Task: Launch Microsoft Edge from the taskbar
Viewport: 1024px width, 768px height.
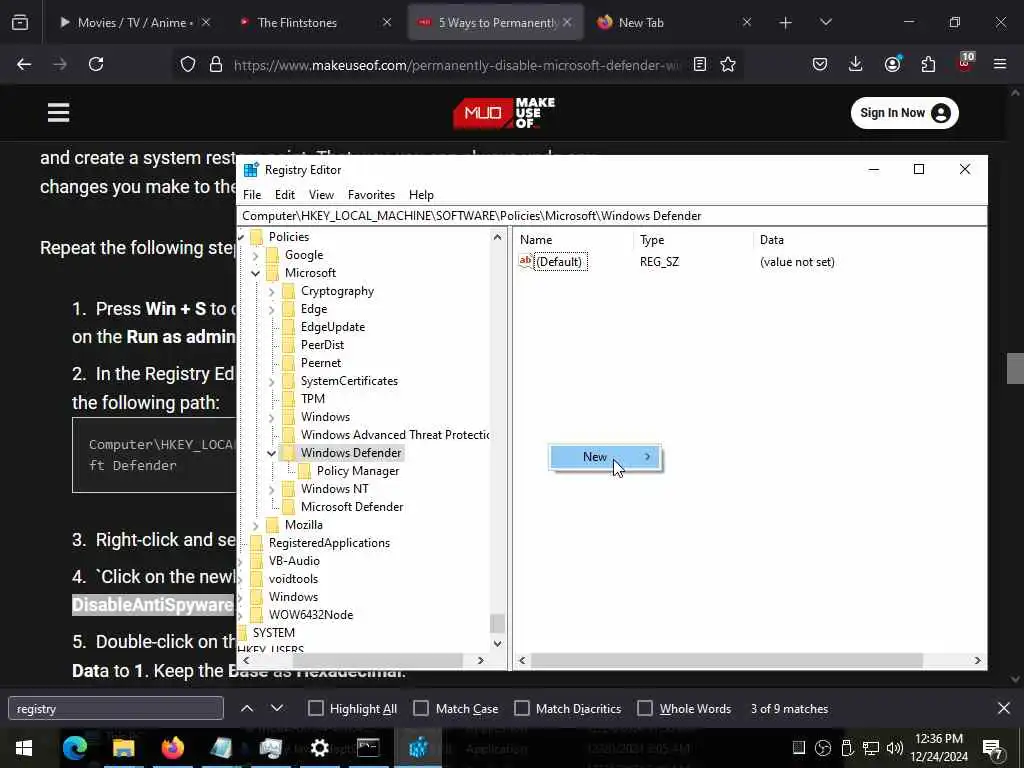Action: (74, 748)
